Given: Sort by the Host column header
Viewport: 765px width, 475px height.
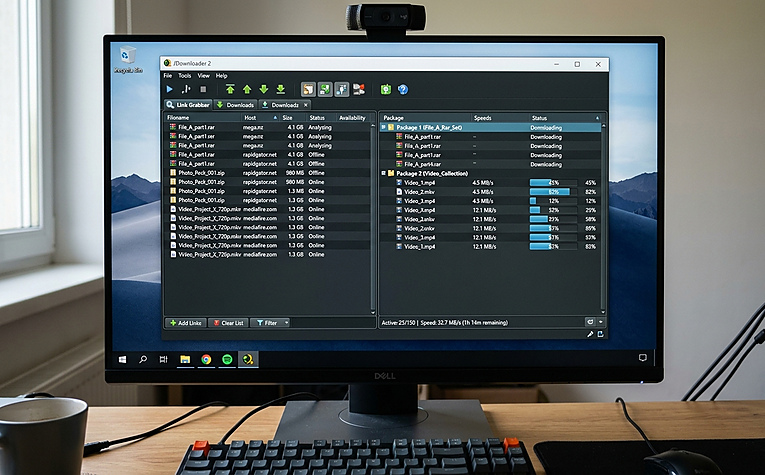Looking at the screenshot, I should pos(260,118).
